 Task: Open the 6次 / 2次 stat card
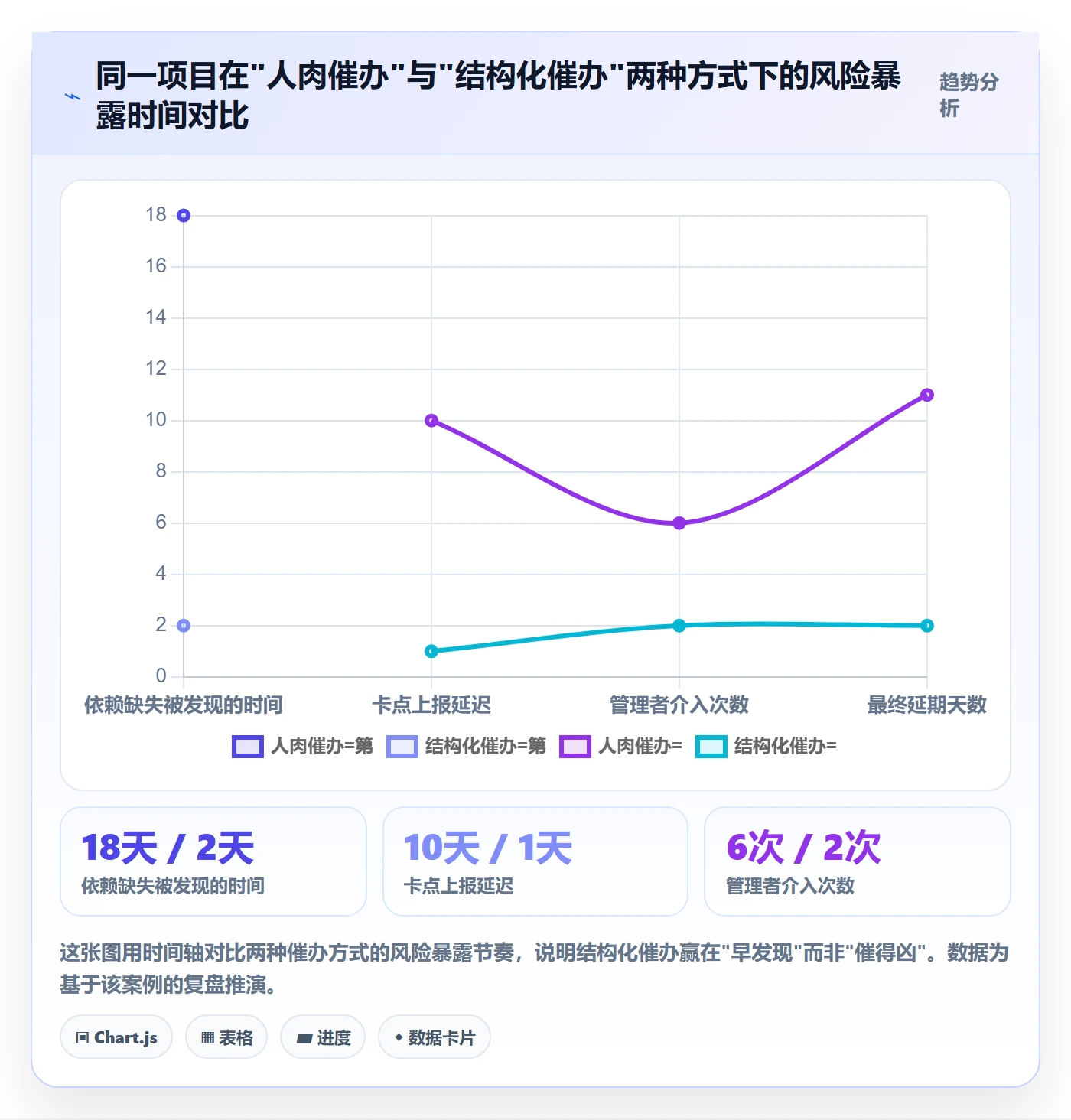click(x=858, y=861)
